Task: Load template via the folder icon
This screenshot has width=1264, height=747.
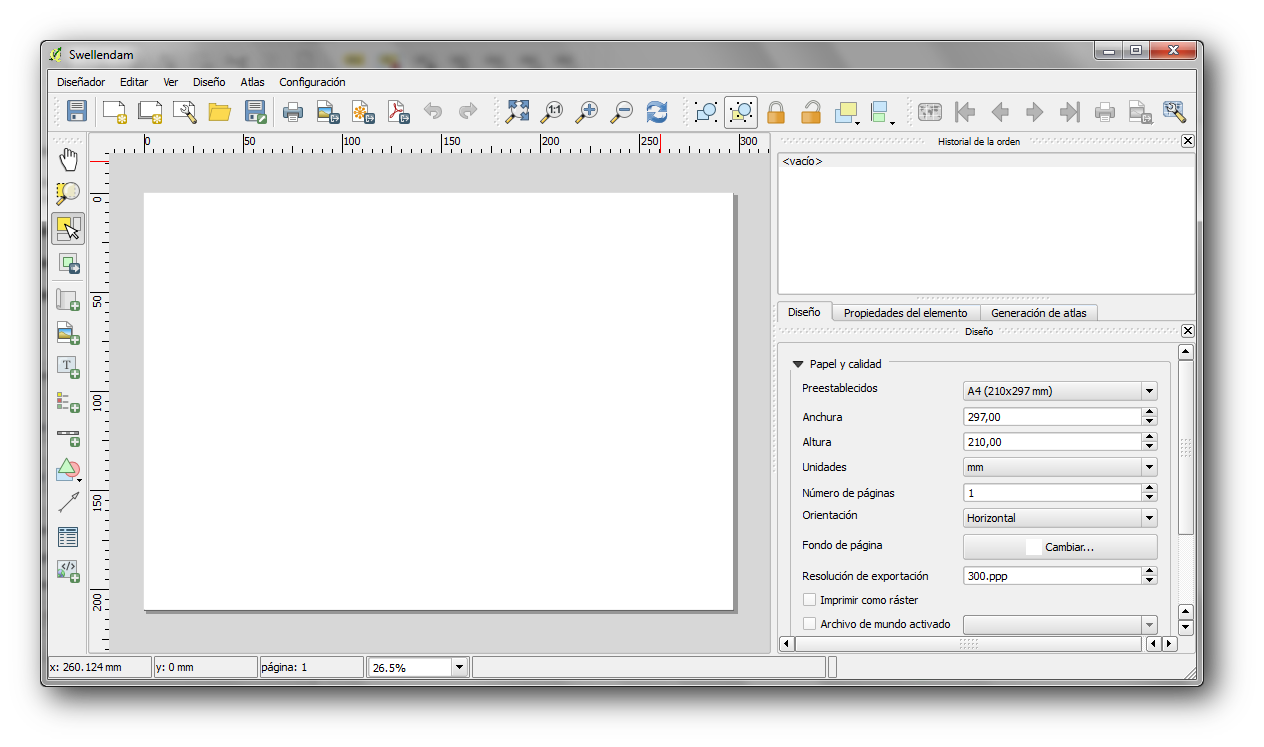Action: [x=220, y=111]
